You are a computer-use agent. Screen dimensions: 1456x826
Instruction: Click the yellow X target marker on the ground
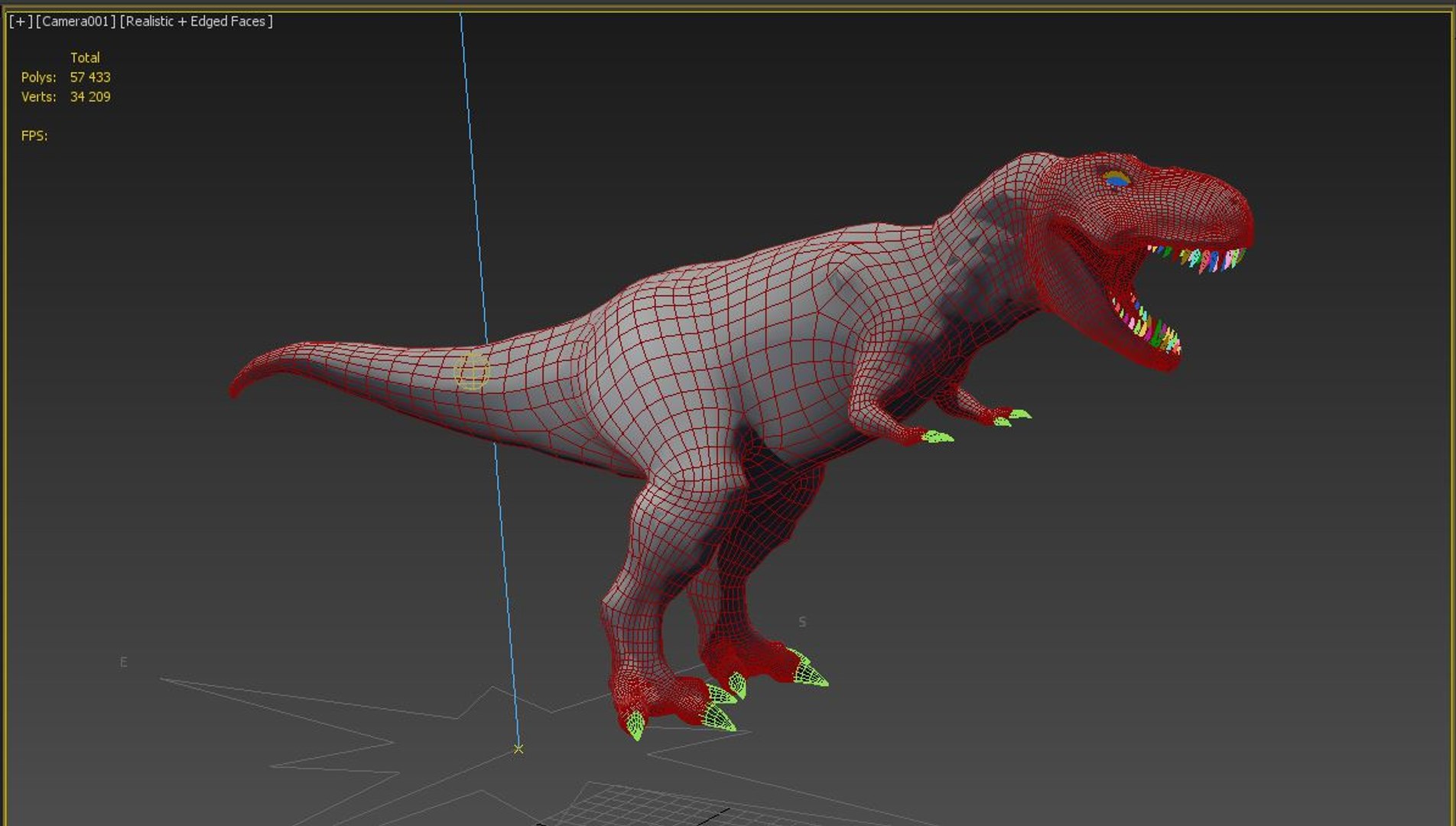click(x=518, y=749)
